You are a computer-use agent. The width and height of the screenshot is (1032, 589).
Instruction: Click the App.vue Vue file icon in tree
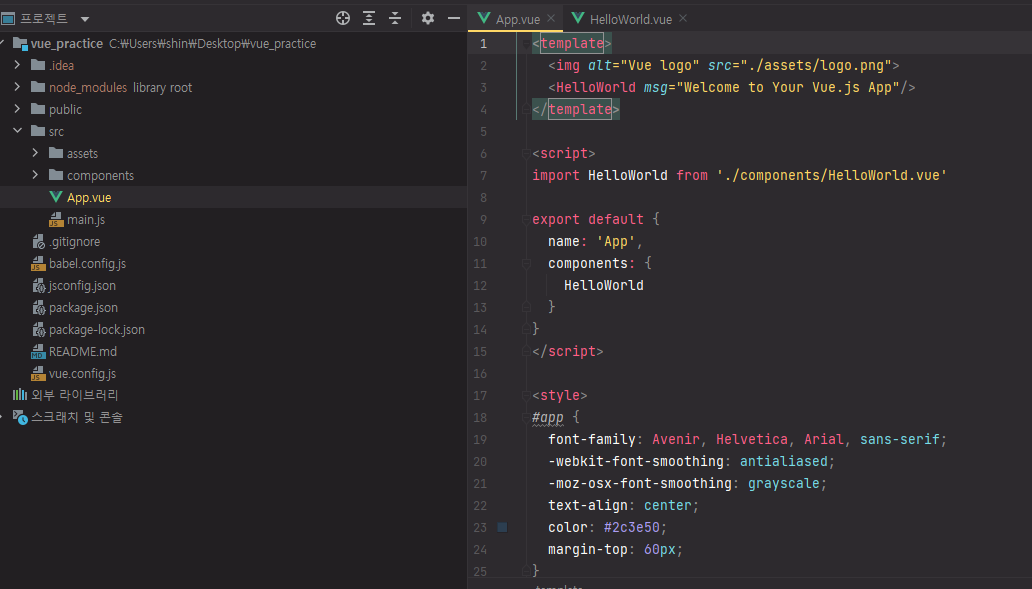click(x=56, y=197)
